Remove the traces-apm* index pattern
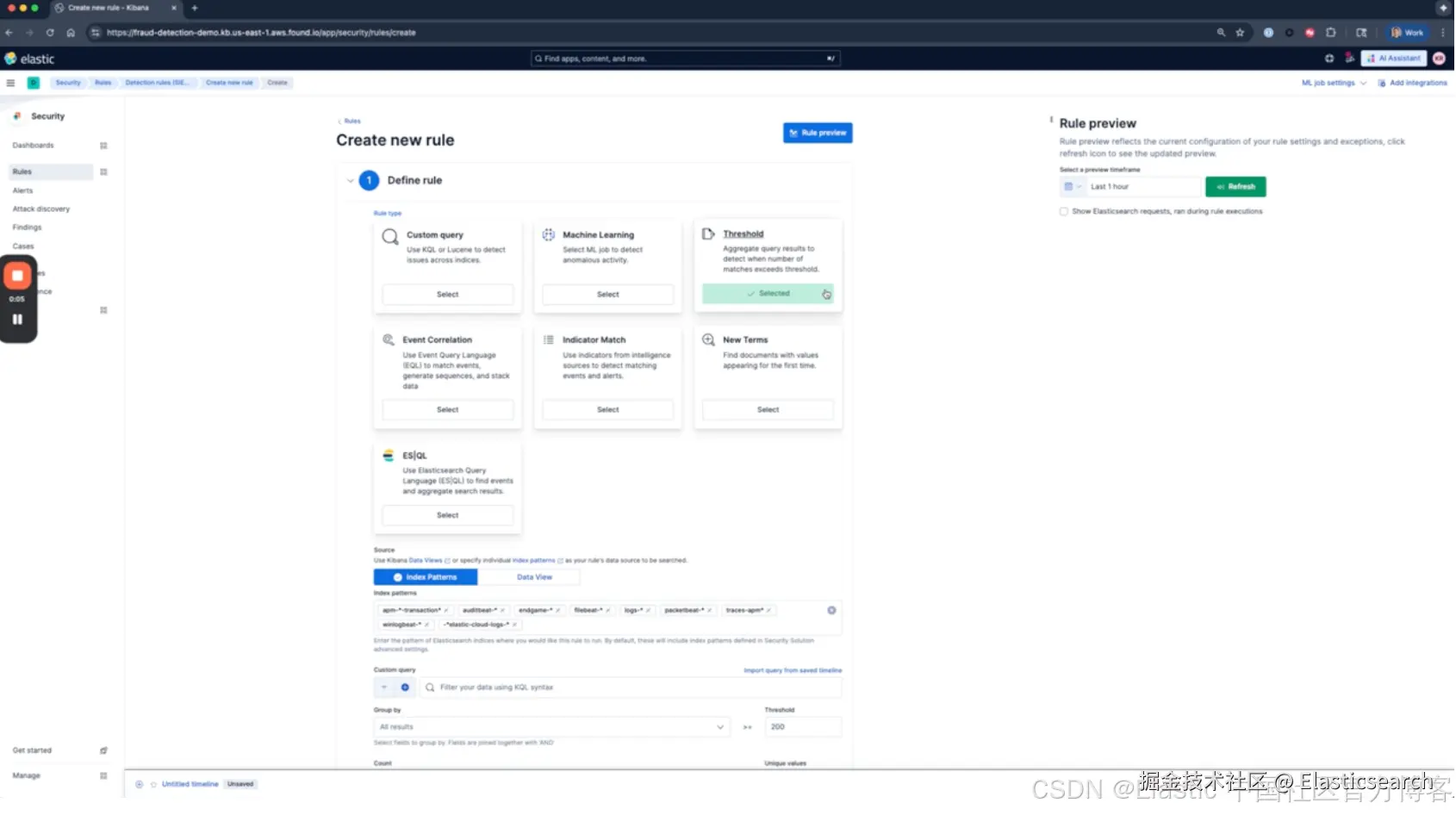Image resolution: width=1456 pixels, height=815 pixels. tap(769, 611)
